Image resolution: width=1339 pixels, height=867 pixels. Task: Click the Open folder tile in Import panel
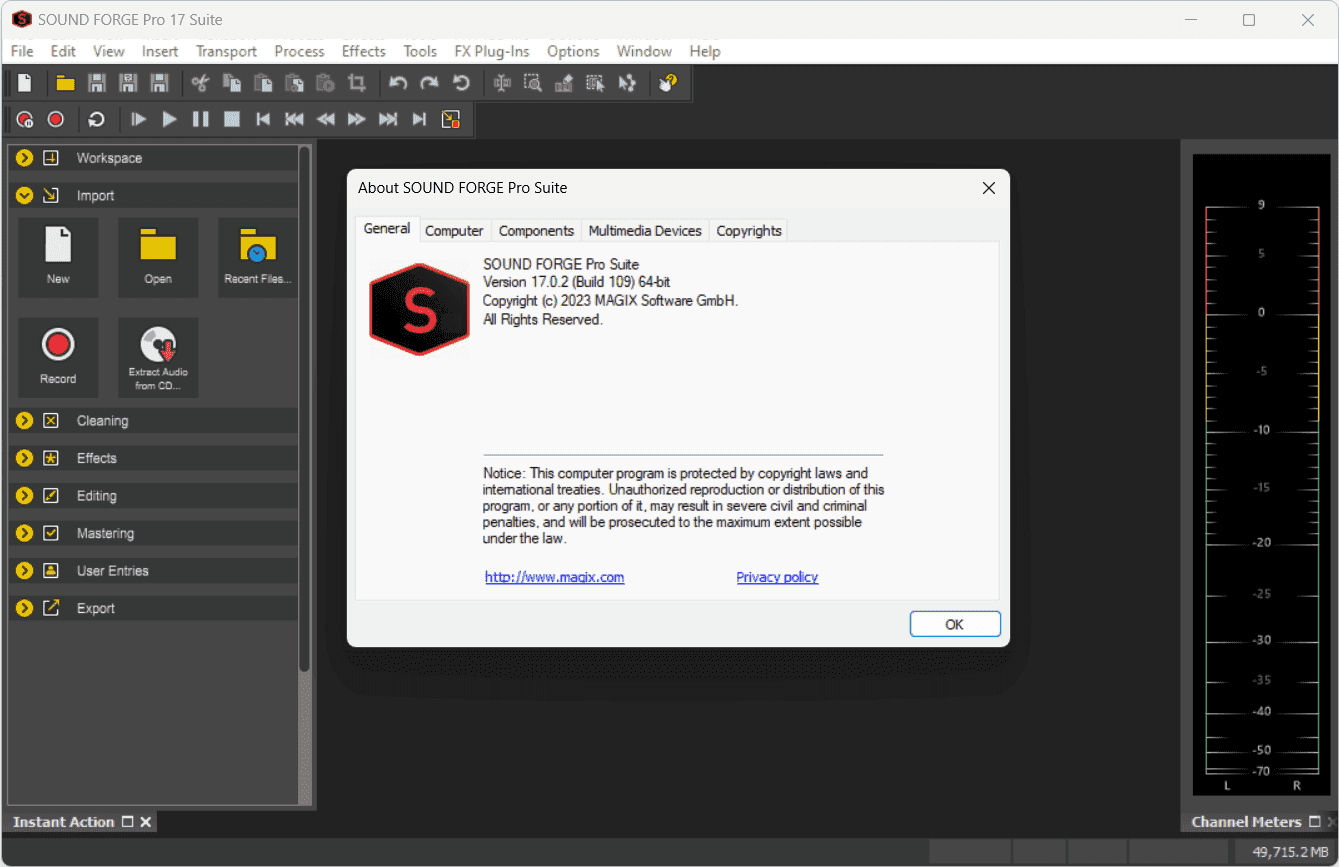tap(158, 257)
